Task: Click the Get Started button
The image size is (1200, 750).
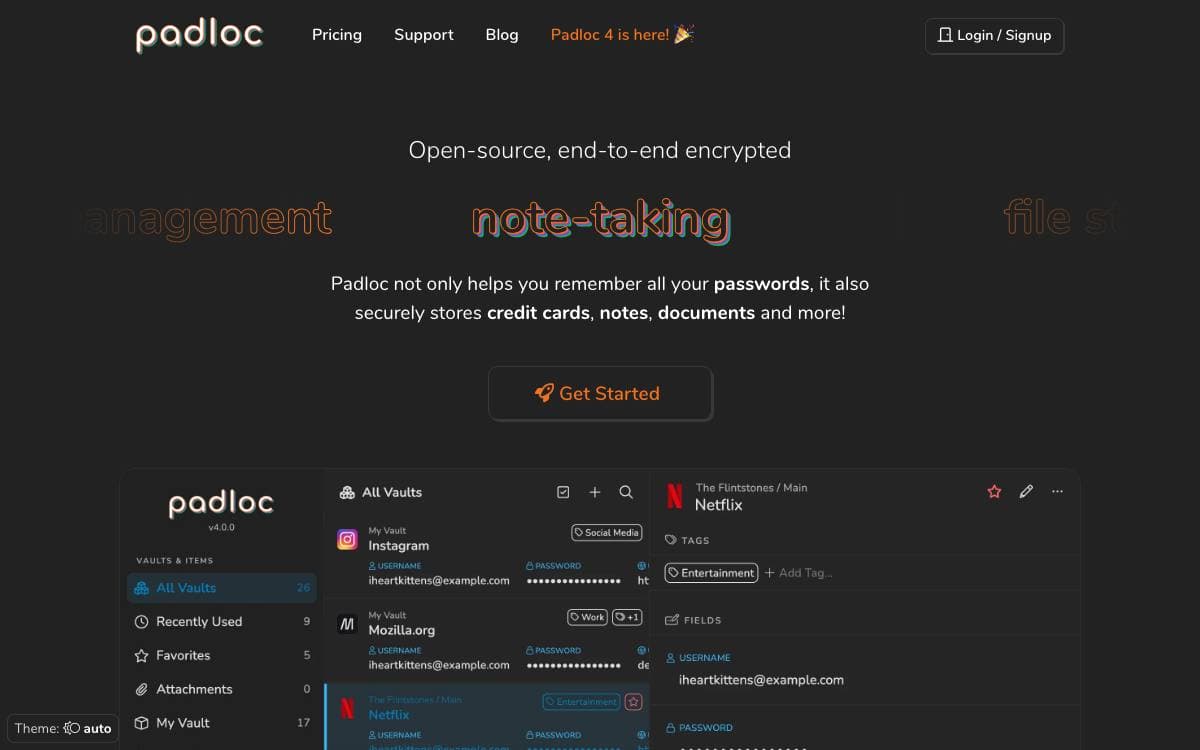Action: tap(600, 393)
